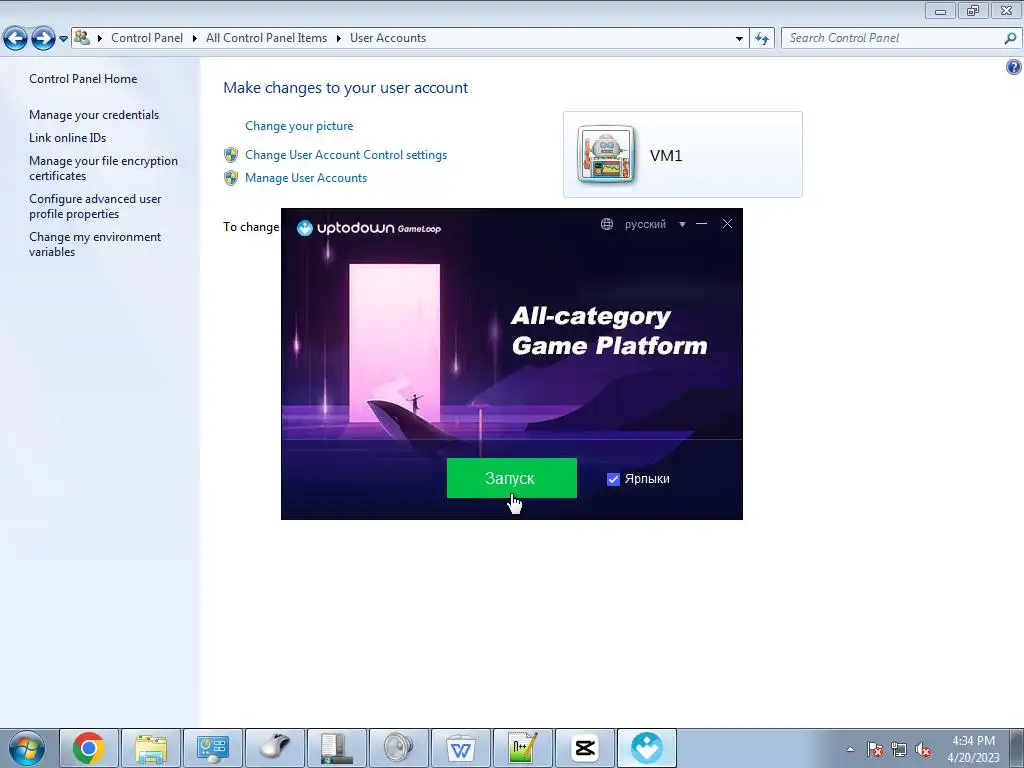Click User Accounts breadcrumb segment
This screenshot has height=768, width=1024.
click(388, 38)
